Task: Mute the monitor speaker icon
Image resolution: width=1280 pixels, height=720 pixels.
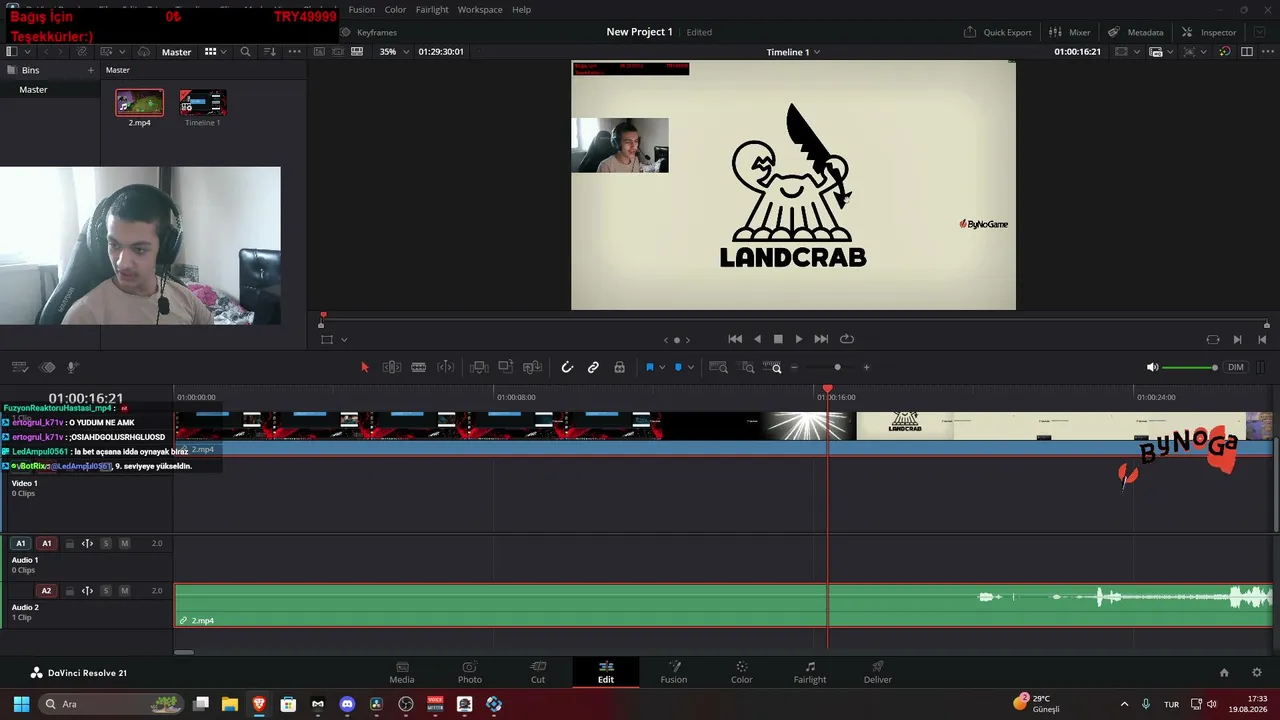Action: [1152, 367]
